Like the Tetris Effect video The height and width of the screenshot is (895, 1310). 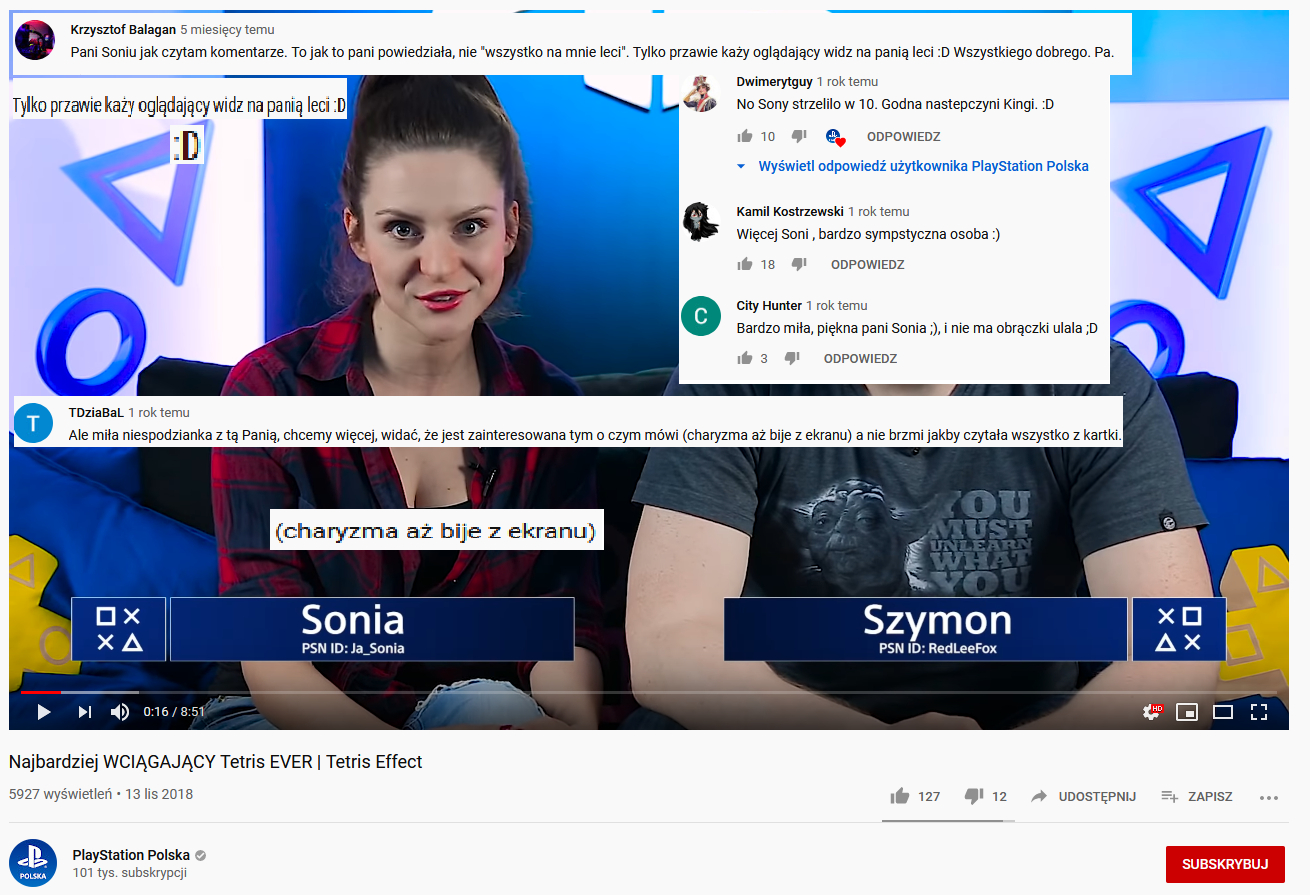click(900, 796)
